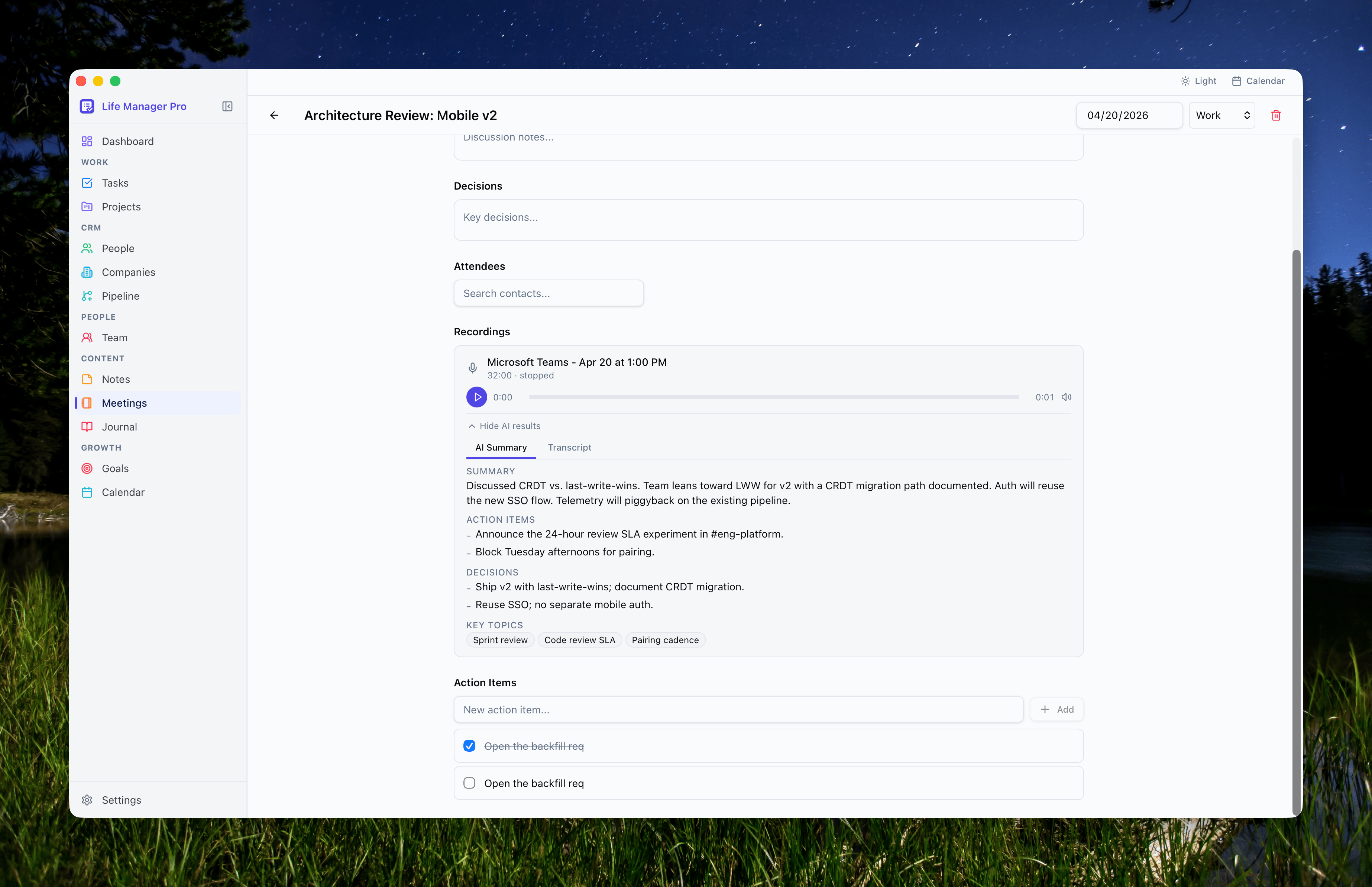This screenshot has width=1372, height=887.
Task: Go to Projects in the sidebar
Action: 158,206
